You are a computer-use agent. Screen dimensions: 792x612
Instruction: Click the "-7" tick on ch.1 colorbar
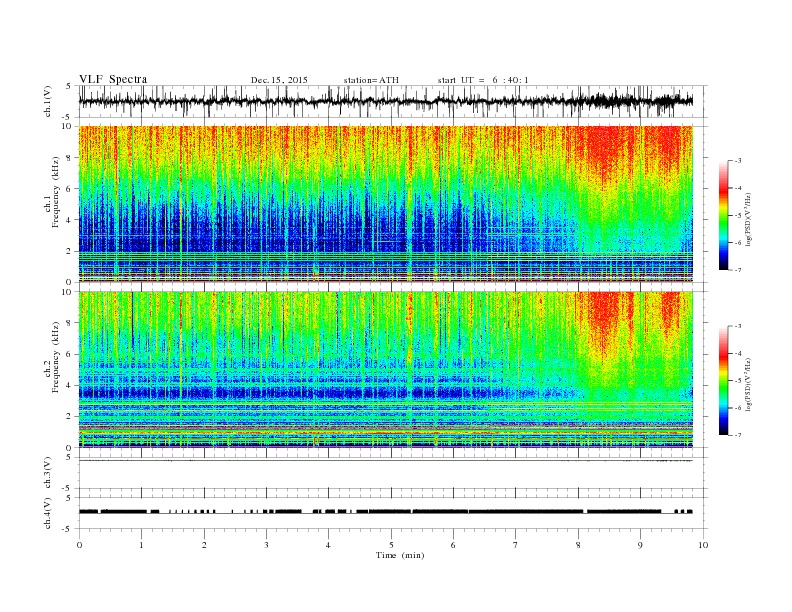click(737, 270)
